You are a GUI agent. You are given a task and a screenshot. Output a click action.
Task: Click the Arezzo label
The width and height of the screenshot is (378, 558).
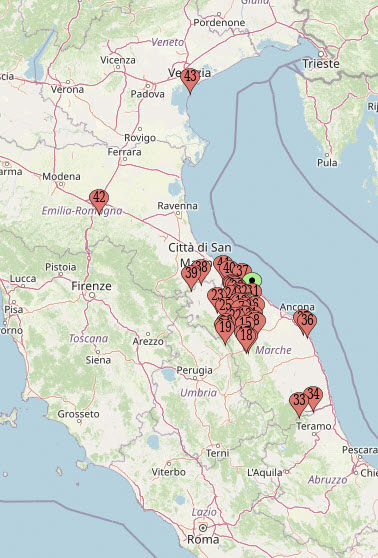(x=148, y=341)
